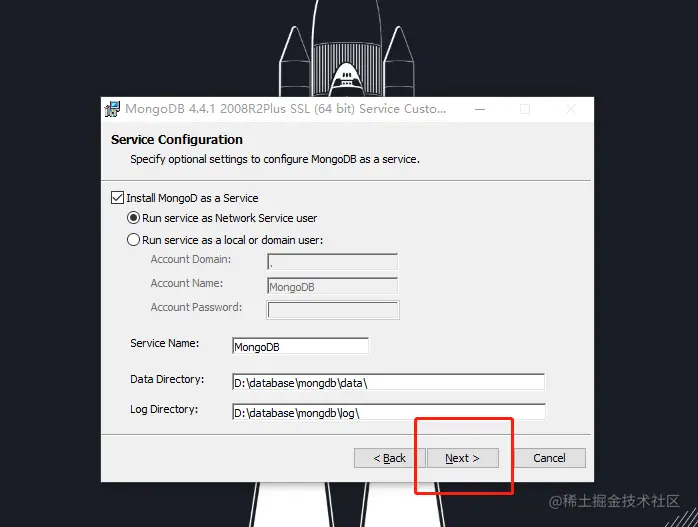Cancel the MongoDB installation

click(x=550, y=458)
